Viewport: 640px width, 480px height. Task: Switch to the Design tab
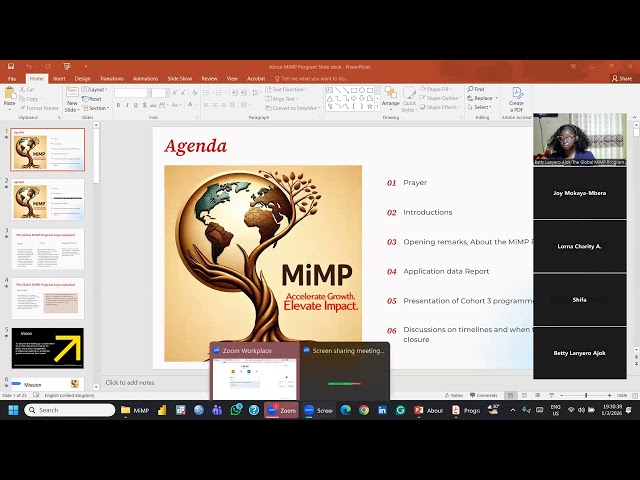point(82,79)
